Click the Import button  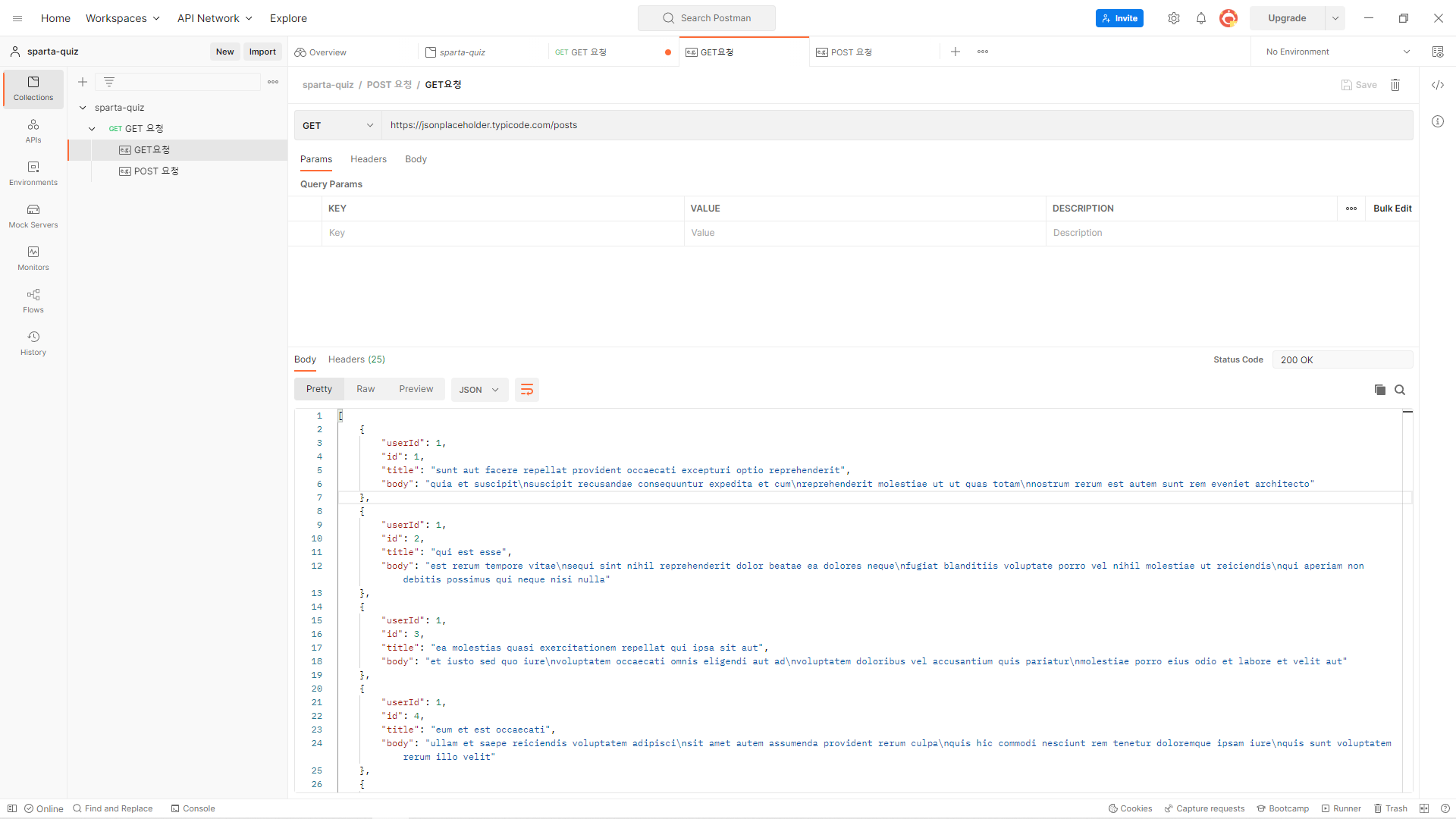(x=262, y=52)
